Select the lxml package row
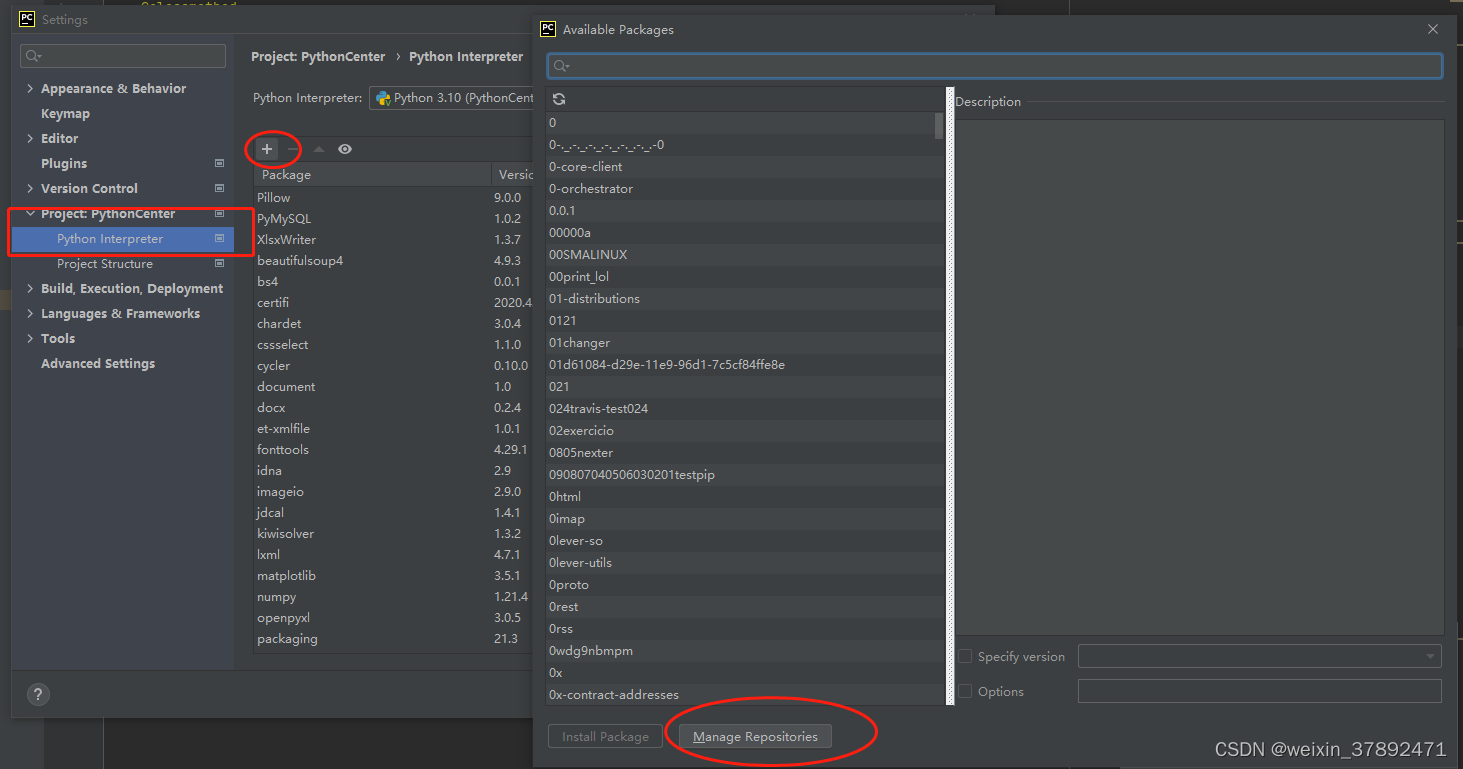The width and height of the screenshot is (1463, 769). 394,555
